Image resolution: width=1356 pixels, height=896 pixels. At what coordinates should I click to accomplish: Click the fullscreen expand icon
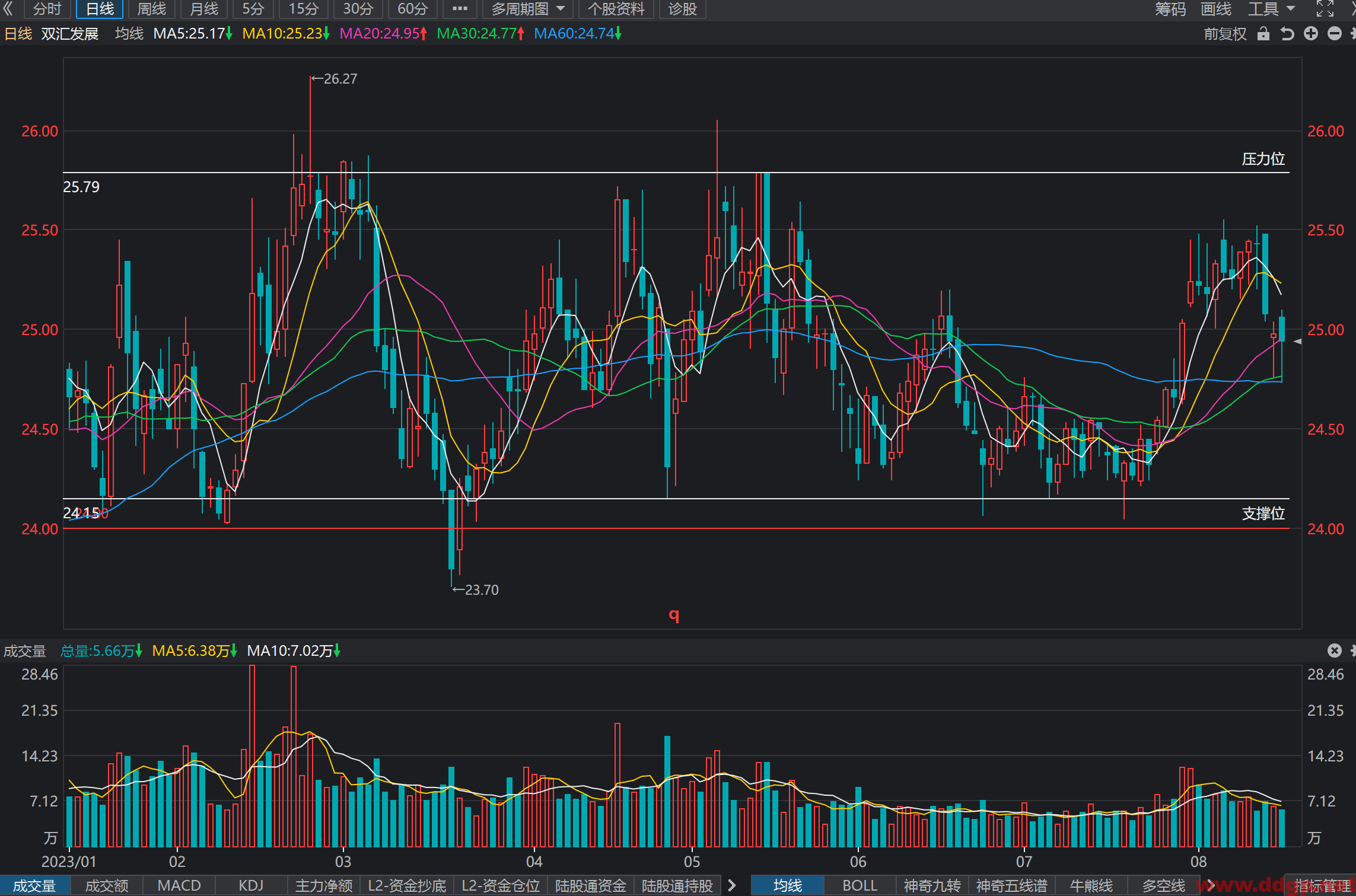tap(1325, 9)
